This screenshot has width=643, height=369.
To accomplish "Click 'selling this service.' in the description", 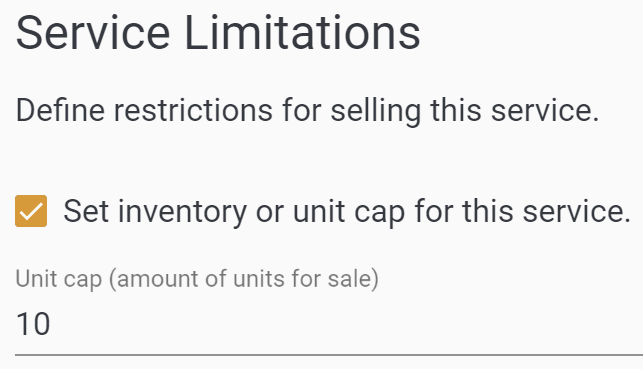I will point(465,111).
